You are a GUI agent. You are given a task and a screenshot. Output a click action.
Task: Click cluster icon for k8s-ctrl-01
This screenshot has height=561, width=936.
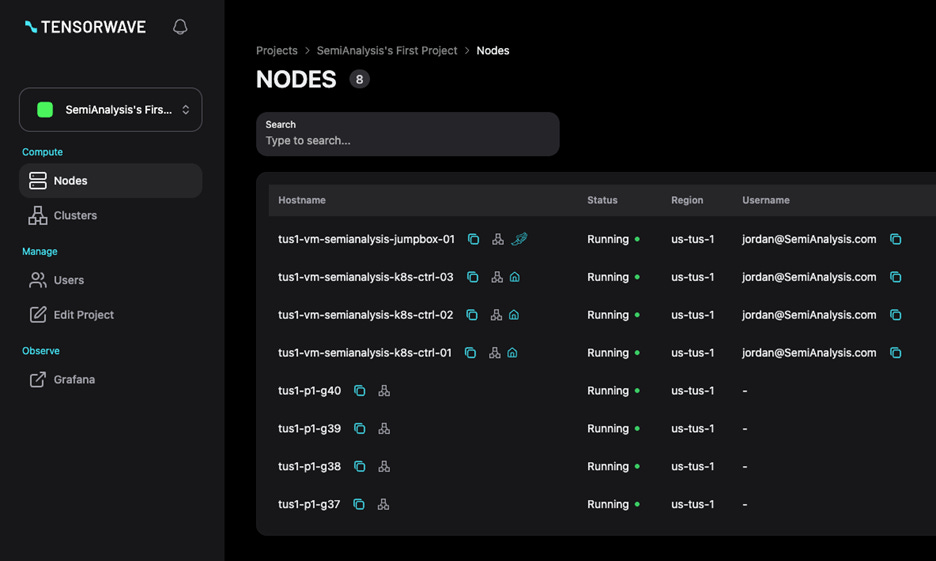(x=494, y=353)
